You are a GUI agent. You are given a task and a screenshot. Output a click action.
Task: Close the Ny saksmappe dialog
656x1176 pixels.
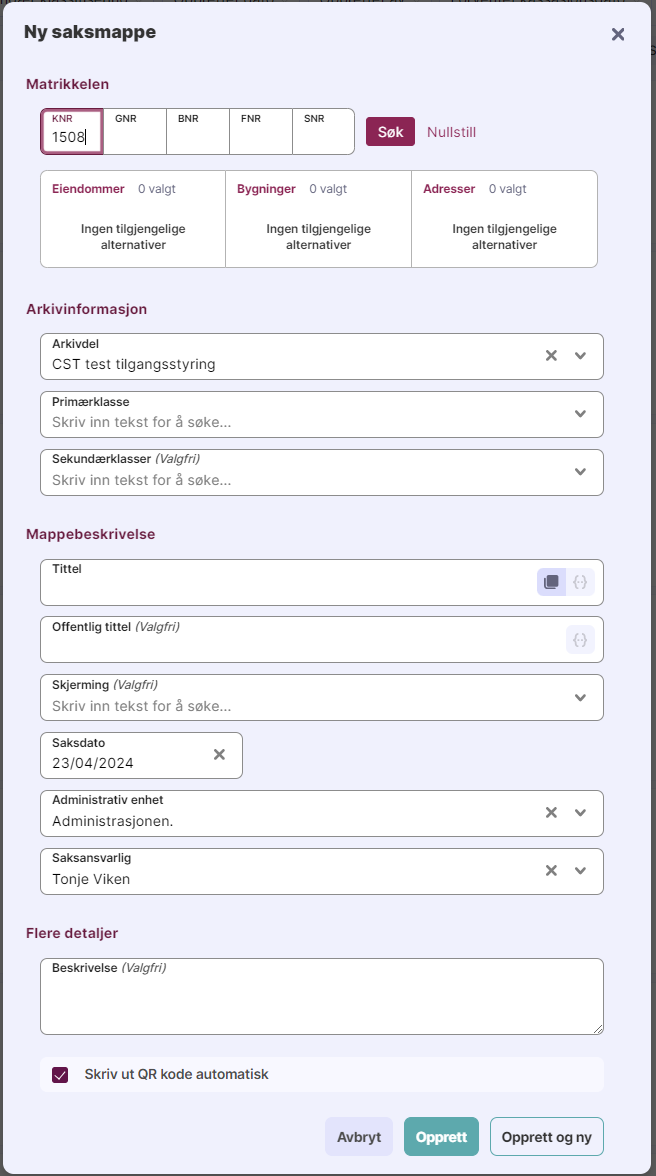tap(618, 35)
